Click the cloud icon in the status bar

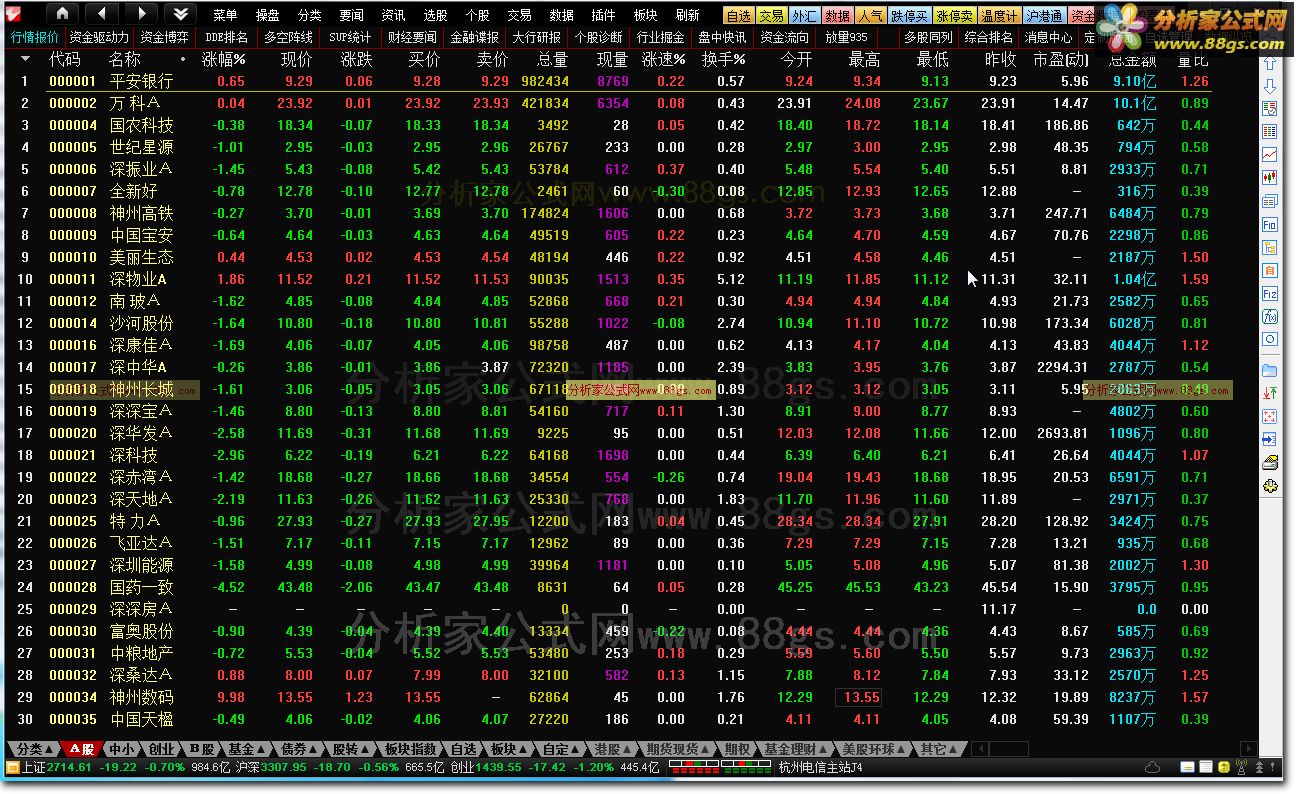point(1152,767)
